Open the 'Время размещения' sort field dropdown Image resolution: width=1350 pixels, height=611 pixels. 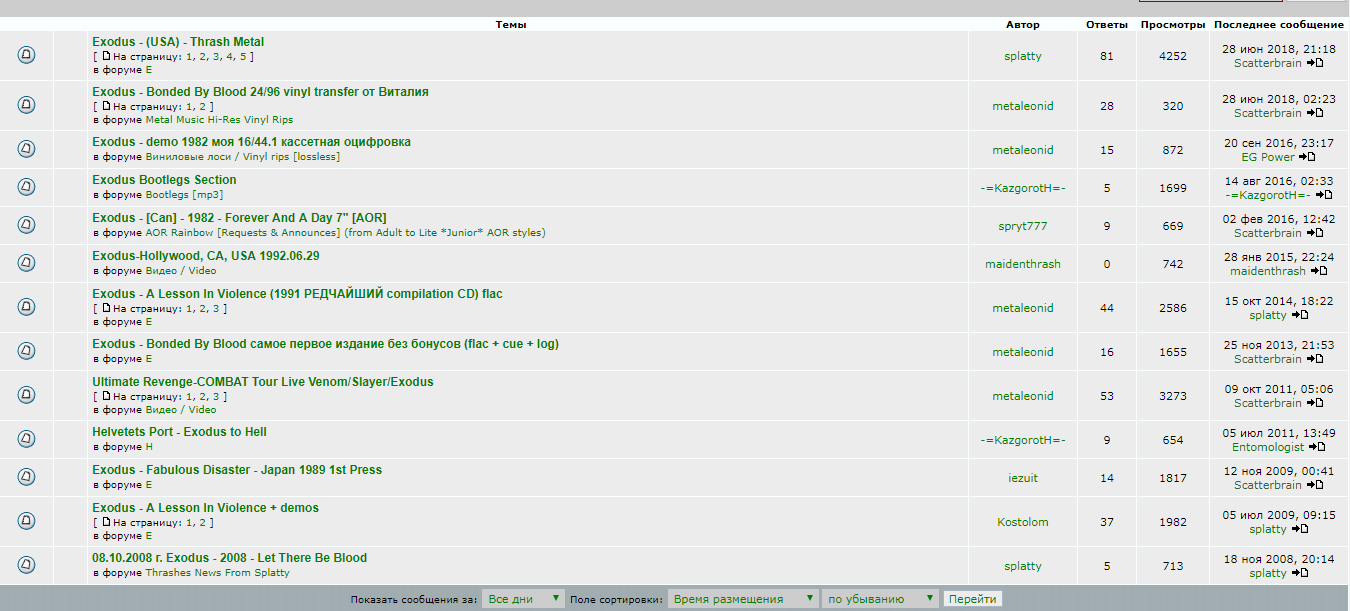[x=743, y=599]
